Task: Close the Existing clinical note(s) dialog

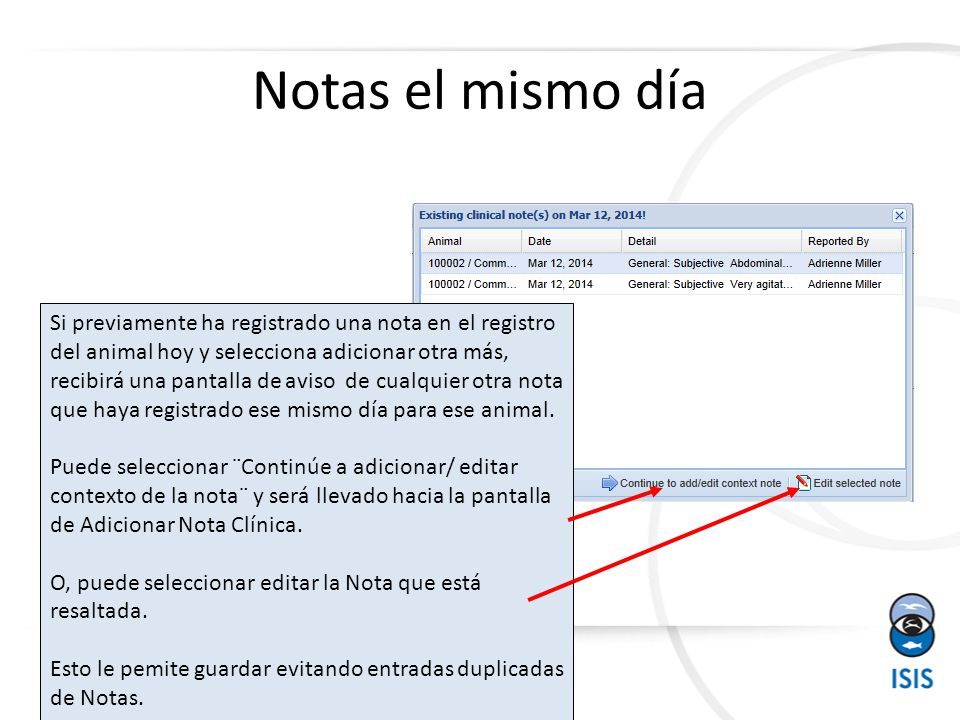Action: [x=899, y=216]
